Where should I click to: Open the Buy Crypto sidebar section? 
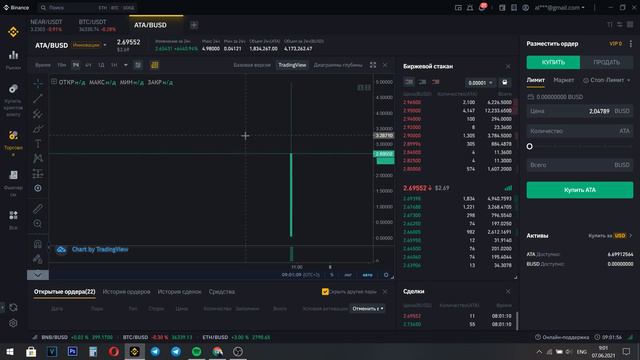click(13, 100)
